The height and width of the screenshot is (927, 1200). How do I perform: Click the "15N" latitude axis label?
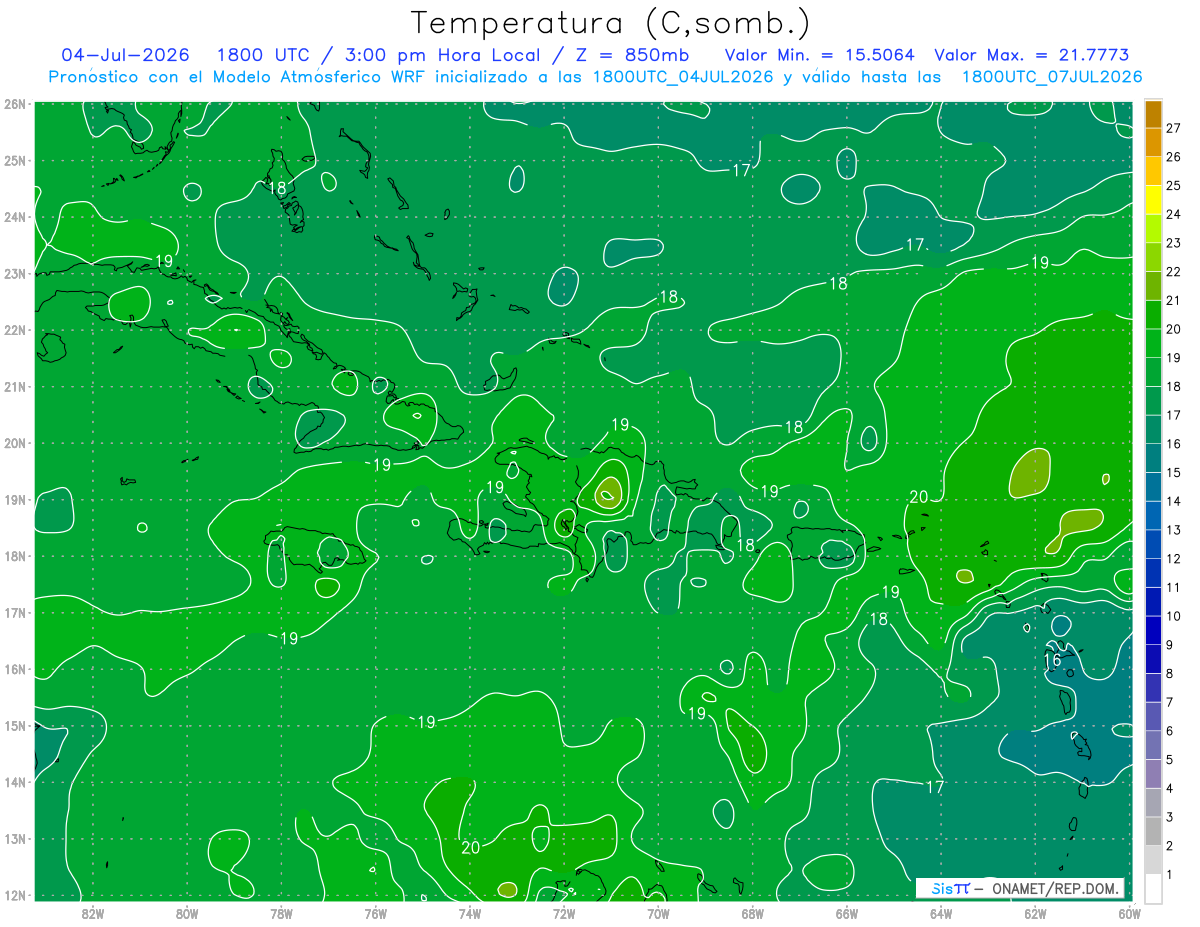pyautogui.click(x=15, y=725)
